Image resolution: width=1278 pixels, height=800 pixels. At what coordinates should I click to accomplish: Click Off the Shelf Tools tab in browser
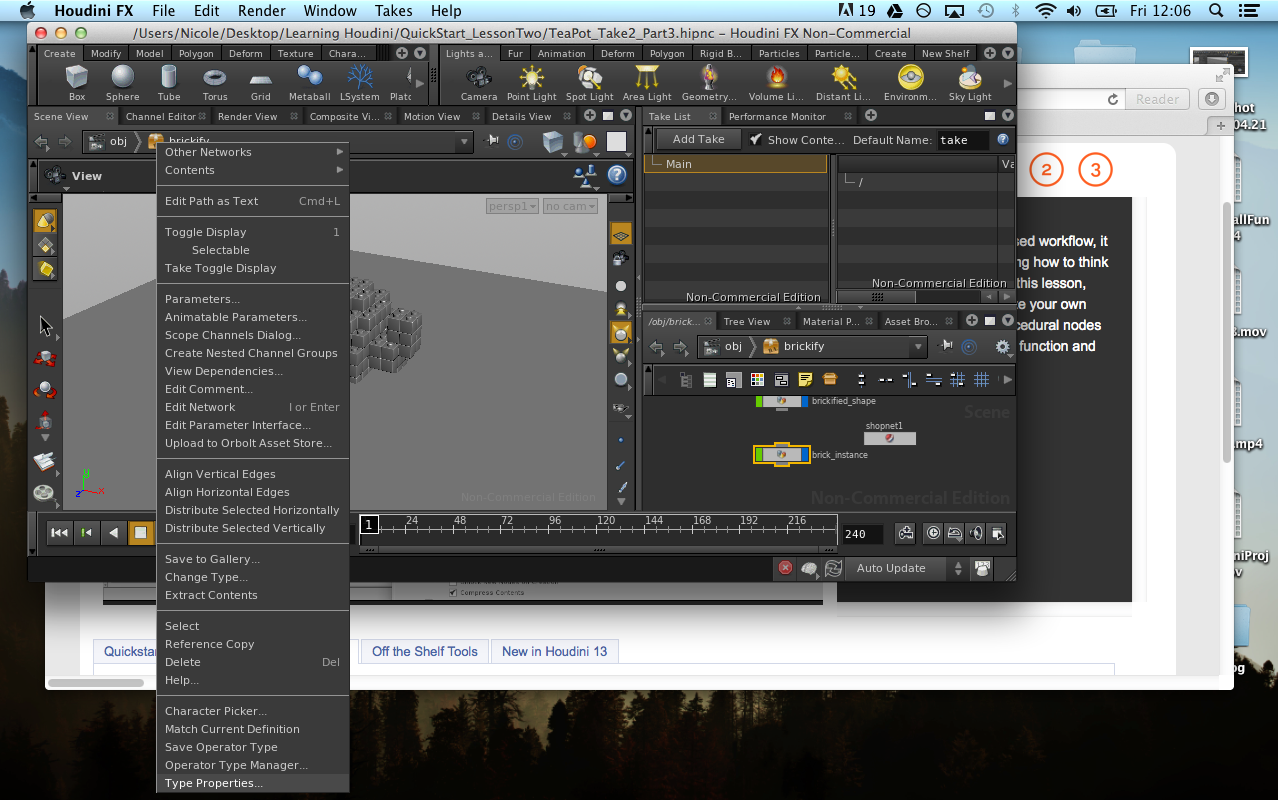pyautogui.click(x=425, y=651)
